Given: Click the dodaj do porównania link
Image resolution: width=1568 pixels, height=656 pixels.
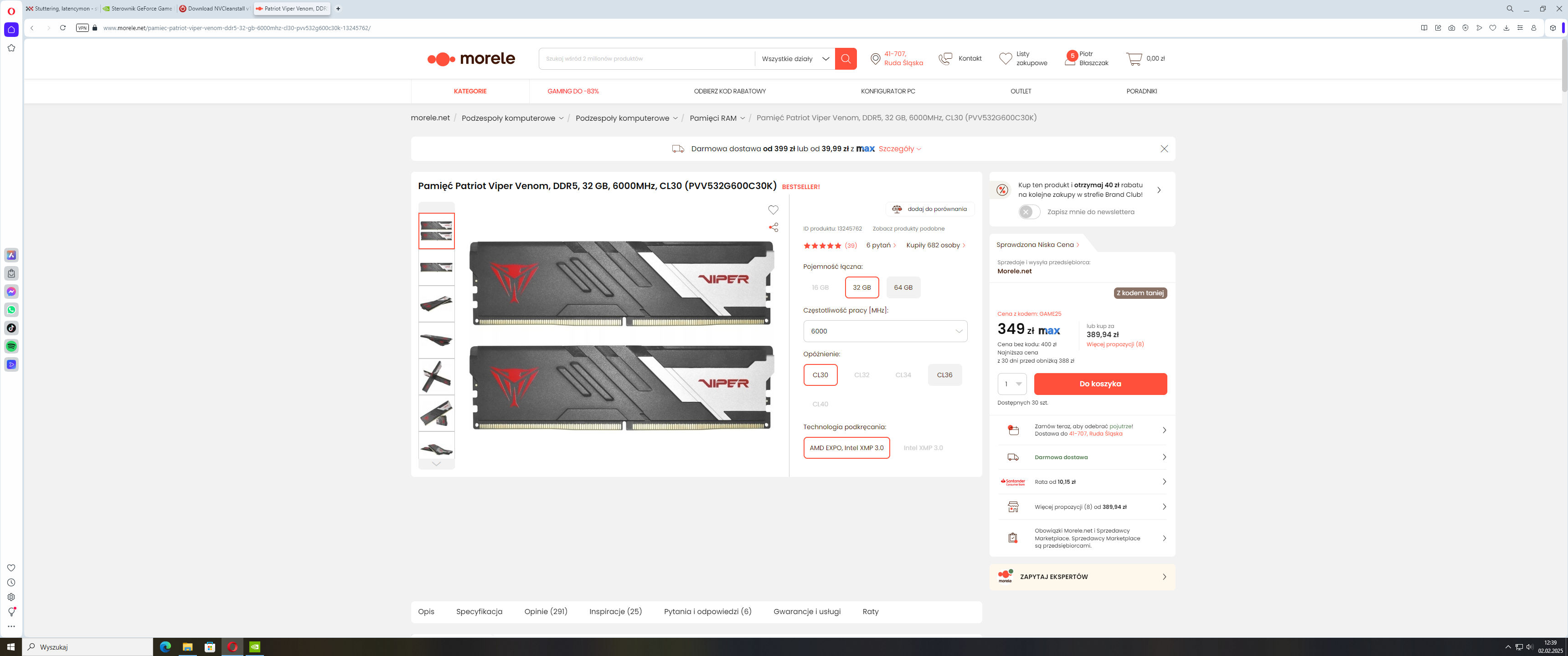Looking at the screenshot, I should pyautogui.click(x=931, y=210).
